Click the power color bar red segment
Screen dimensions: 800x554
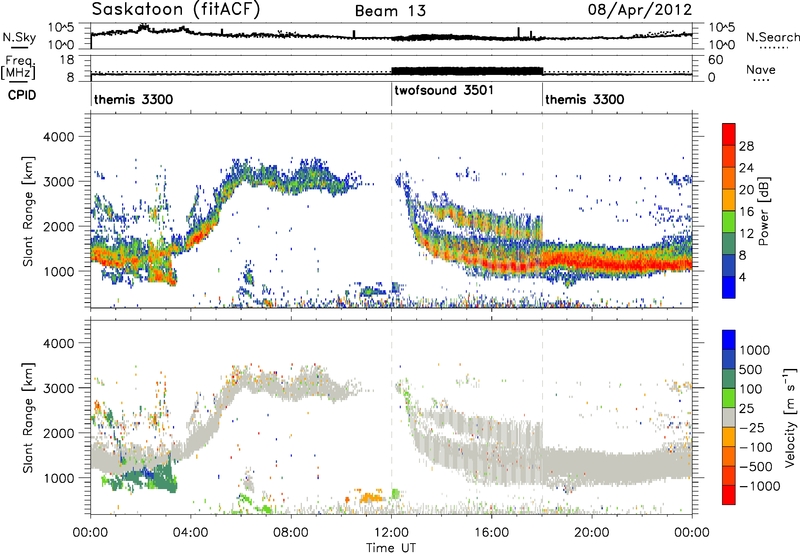[729, 134]
